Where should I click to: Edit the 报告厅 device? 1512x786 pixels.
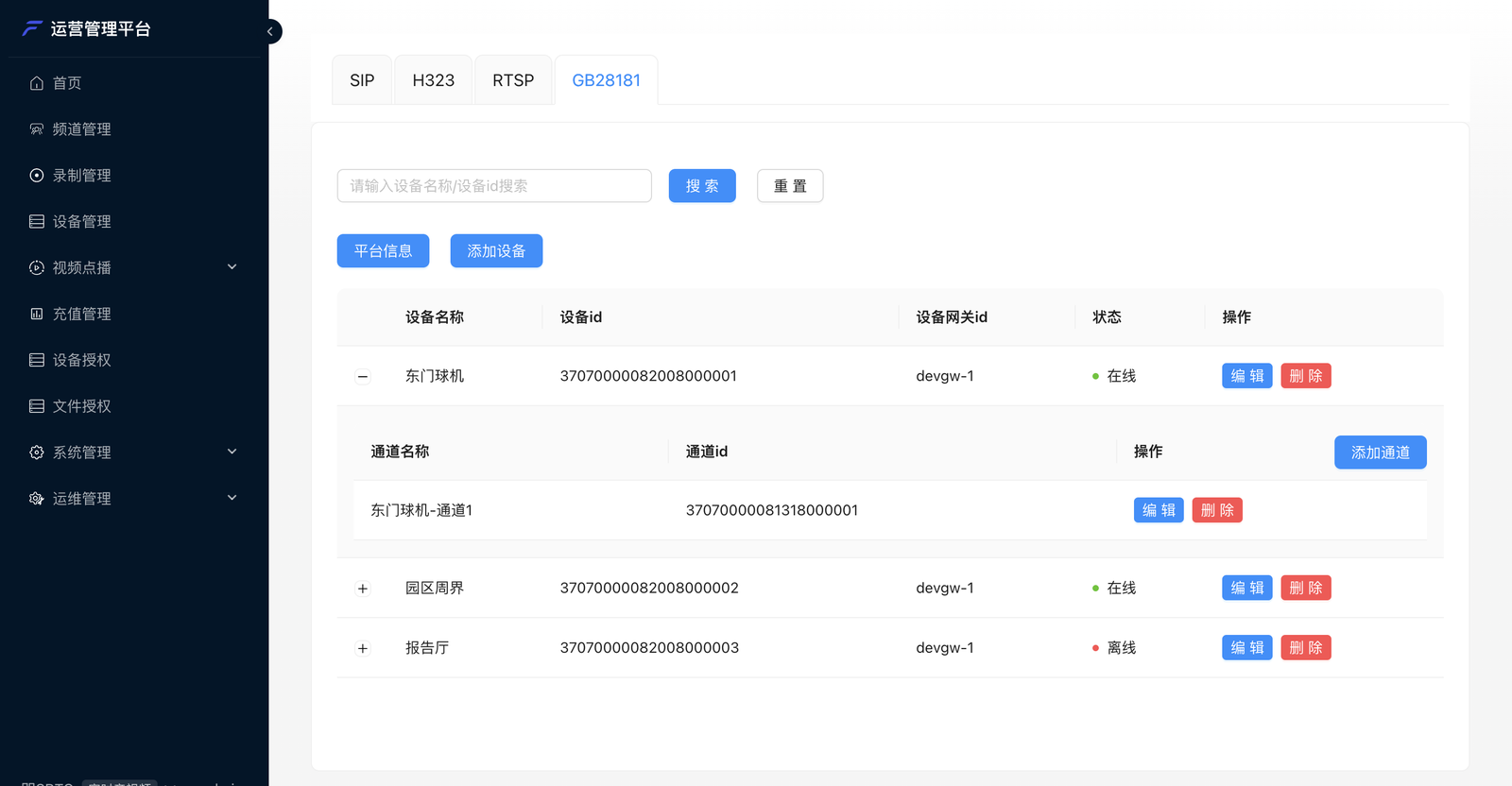point(1247,647)
